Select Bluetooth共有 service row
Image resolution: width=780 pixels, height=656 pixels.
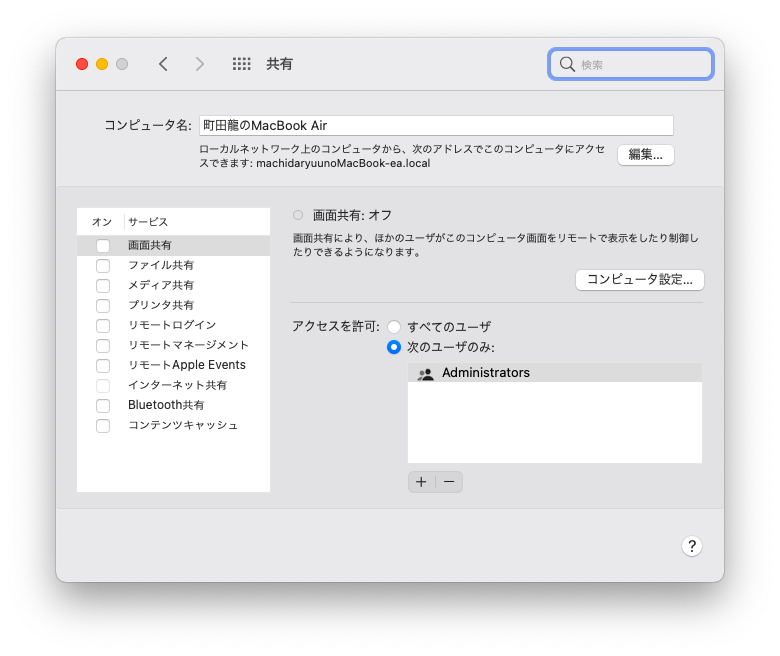[x=174, y=405]
